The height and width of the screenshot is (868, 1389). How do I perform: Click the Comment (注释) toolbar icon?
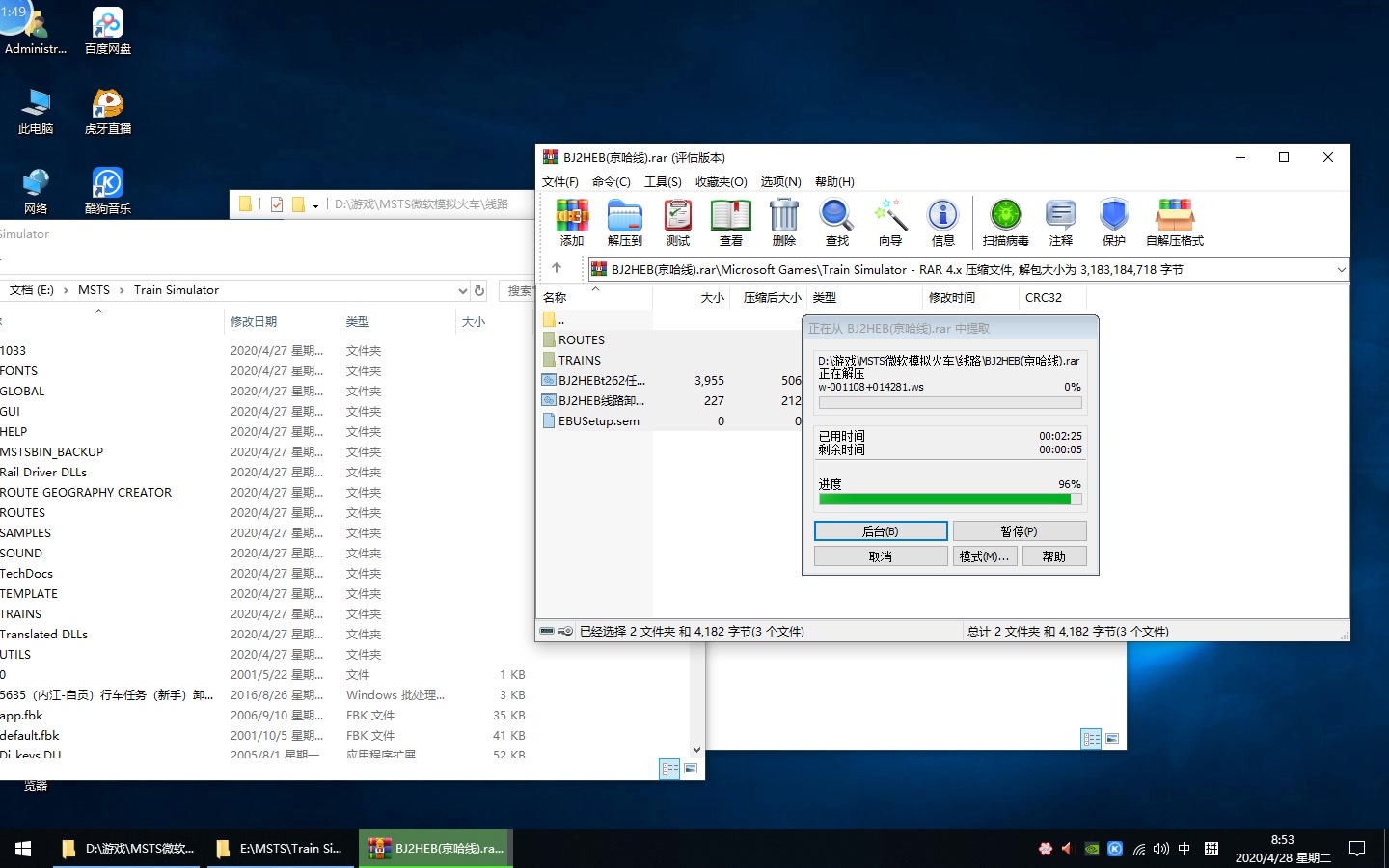click(x=1061, y=223)
